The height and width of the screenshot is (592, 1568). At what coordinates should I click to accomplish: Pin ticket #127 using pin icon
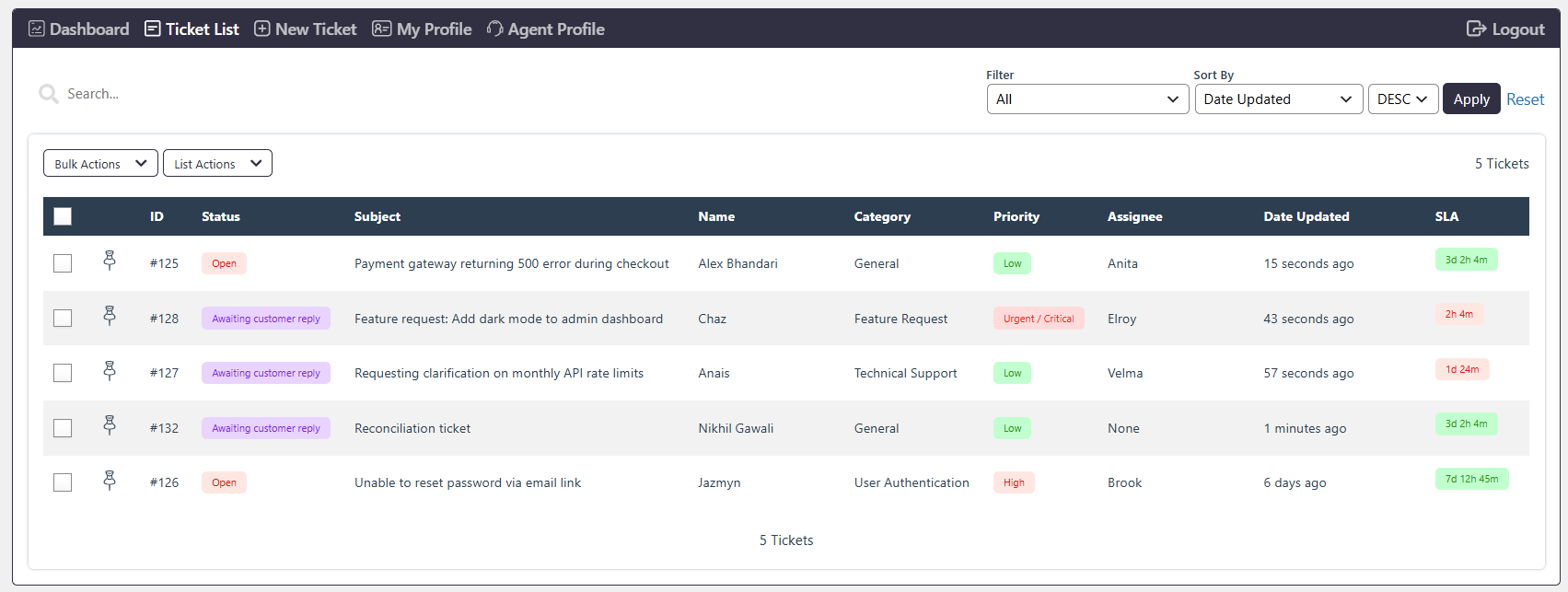(x=110, y=370)
